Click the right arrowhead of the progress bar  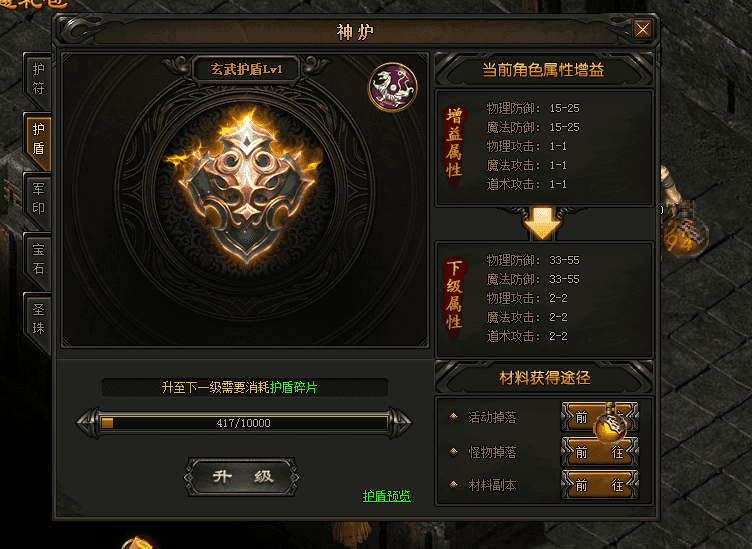pos(400,423)
